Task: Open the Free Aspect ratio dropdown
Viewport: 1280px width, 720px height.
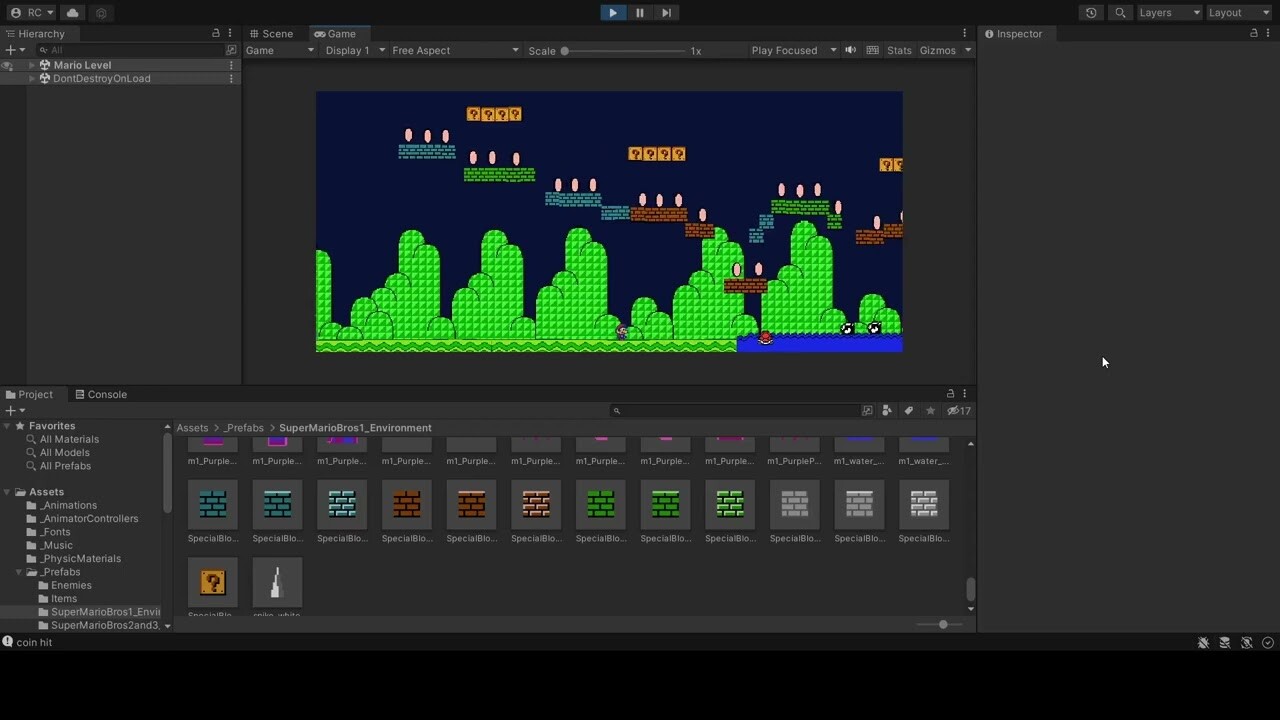Action: [x=455, y=50]
